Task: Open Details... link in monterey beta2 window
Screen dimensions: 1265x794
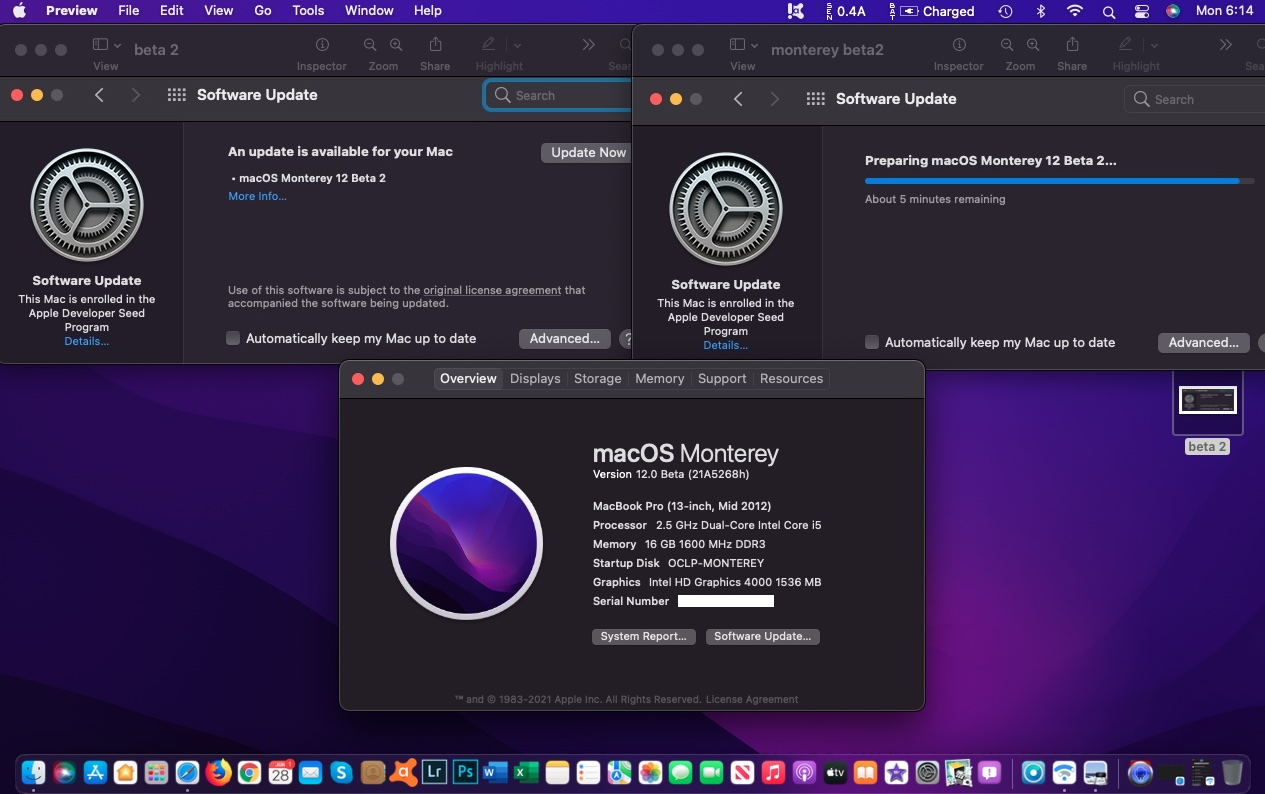Action: click(x=726, y=345)
